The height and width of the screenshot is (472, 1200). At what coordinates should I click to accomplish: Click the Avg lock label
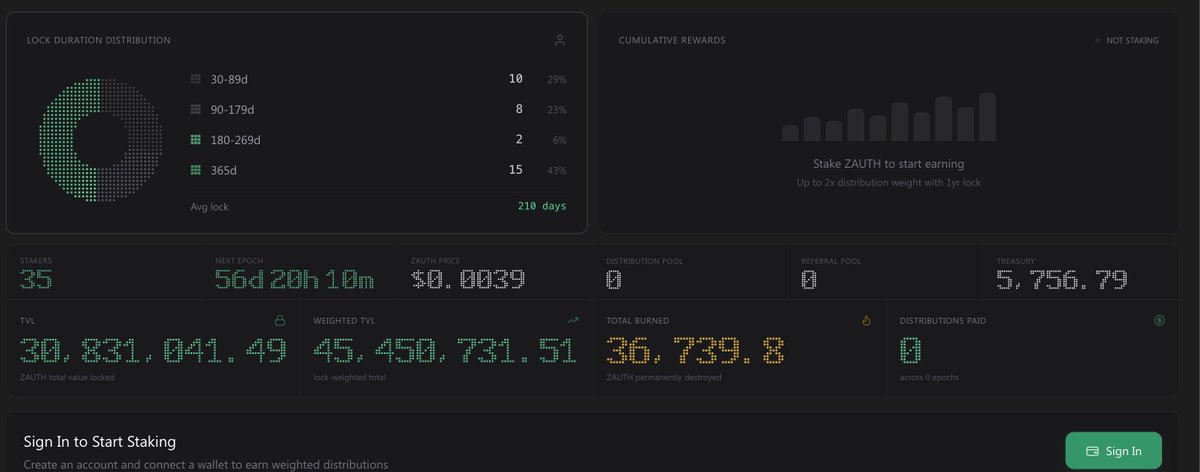click(209, 207)
